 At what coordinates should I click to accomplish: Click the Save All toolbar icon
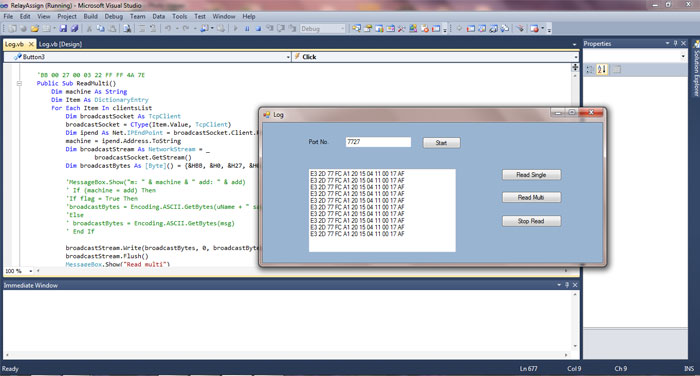click(74, 29)
